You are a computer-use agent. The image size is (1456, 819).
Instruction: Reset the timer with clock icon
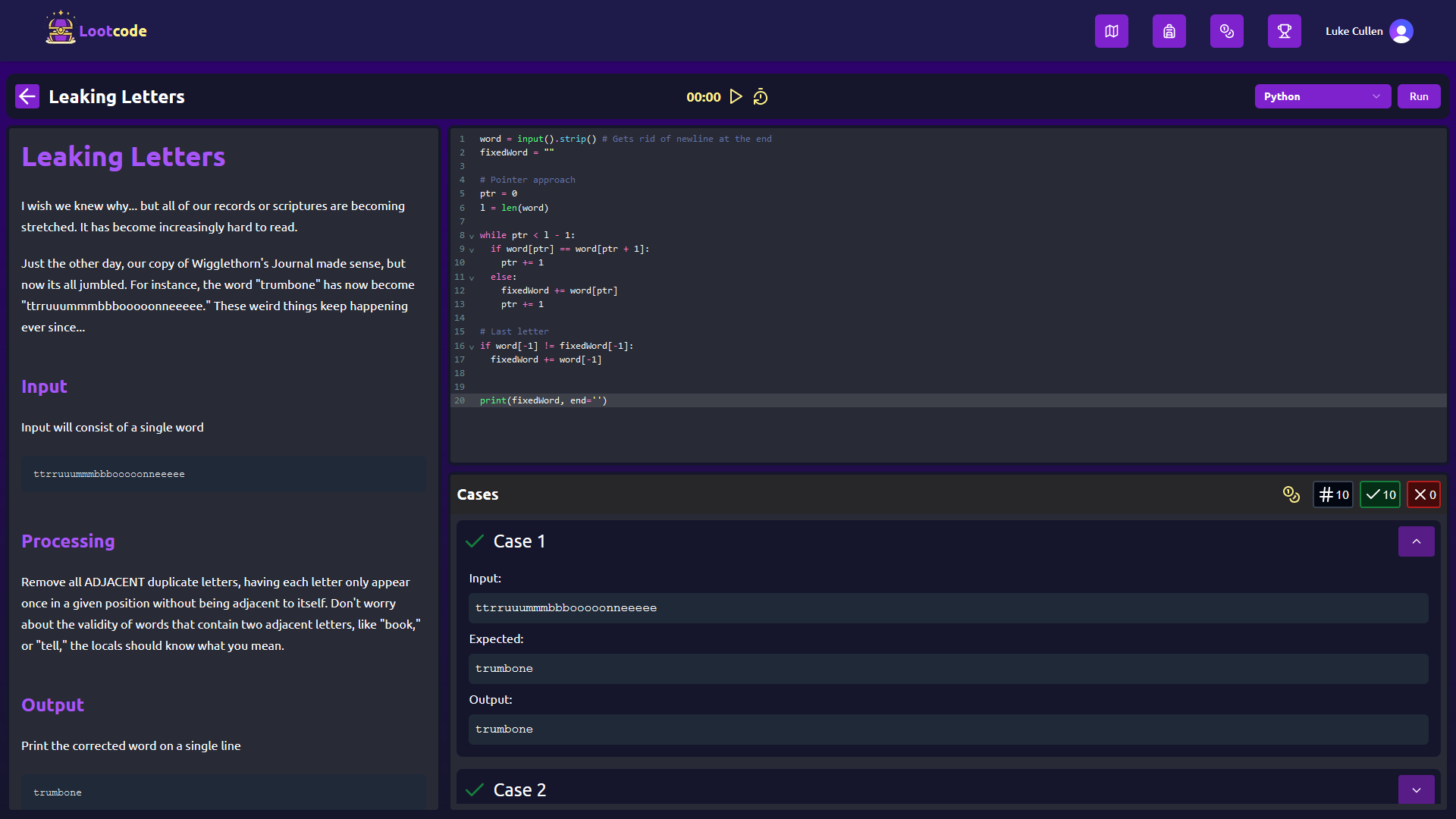click(x=760, y=97)
